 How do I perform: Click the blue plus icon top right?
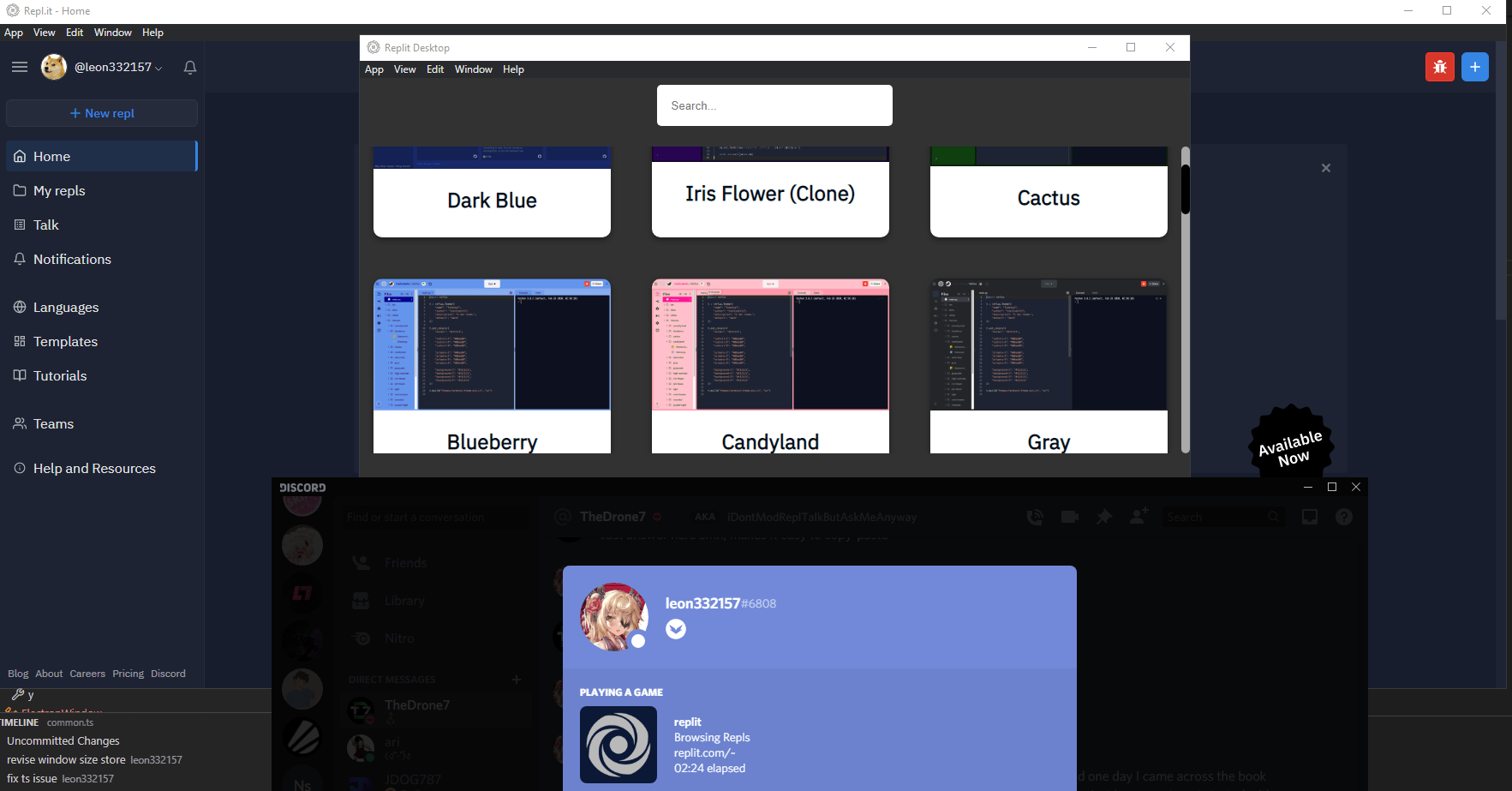[x=1475, y=67]
